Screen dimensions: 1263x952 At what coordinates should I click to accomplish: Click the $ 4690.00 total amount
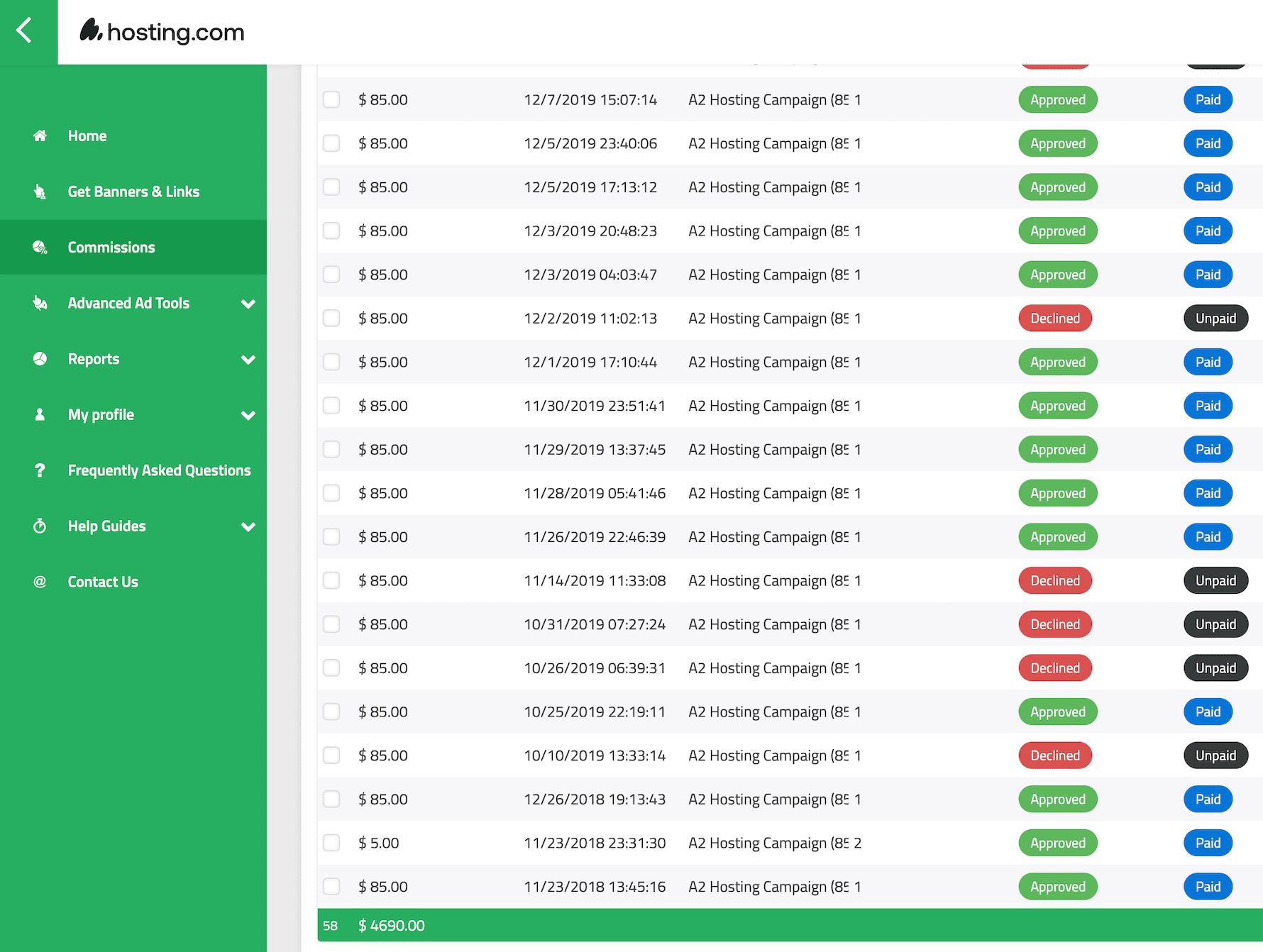point(392,926)
